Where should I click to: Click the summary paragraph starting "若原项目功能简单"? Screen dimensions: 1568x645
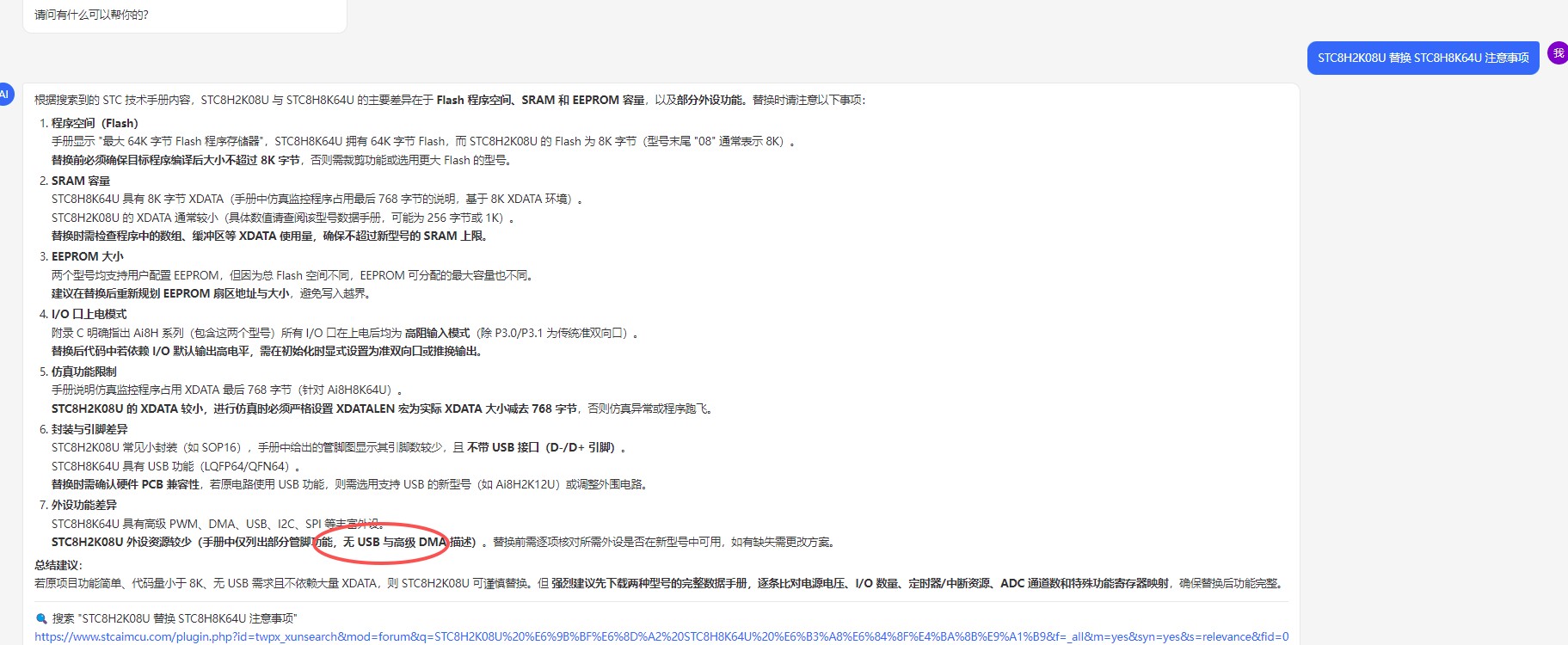coord(661,583)
